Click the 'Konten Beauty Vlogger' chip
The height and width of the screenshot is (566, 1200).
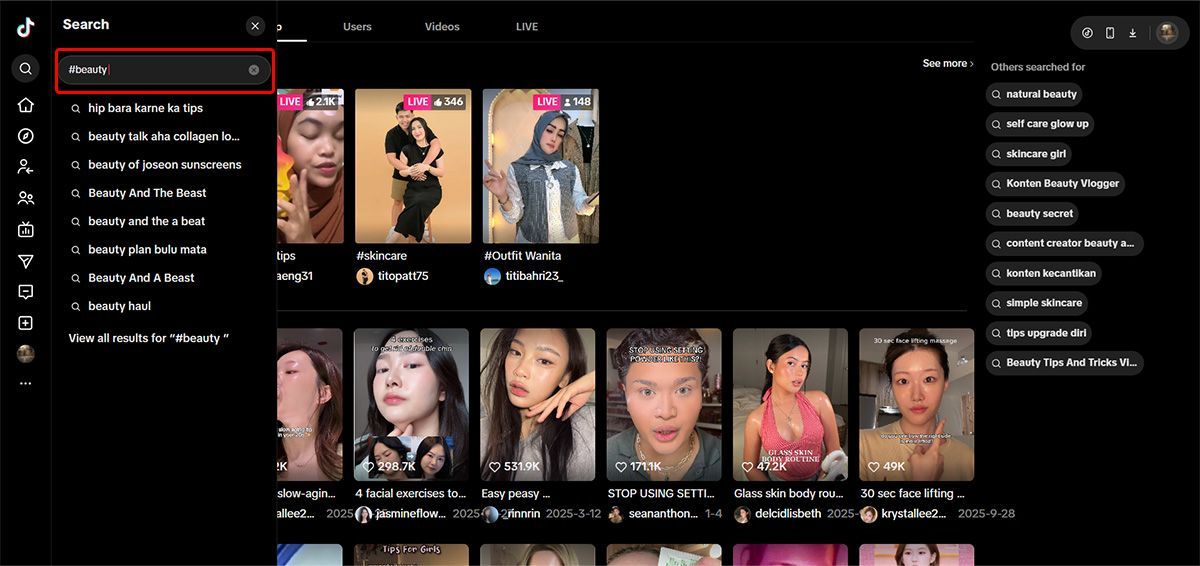(x=1055, y=183)
